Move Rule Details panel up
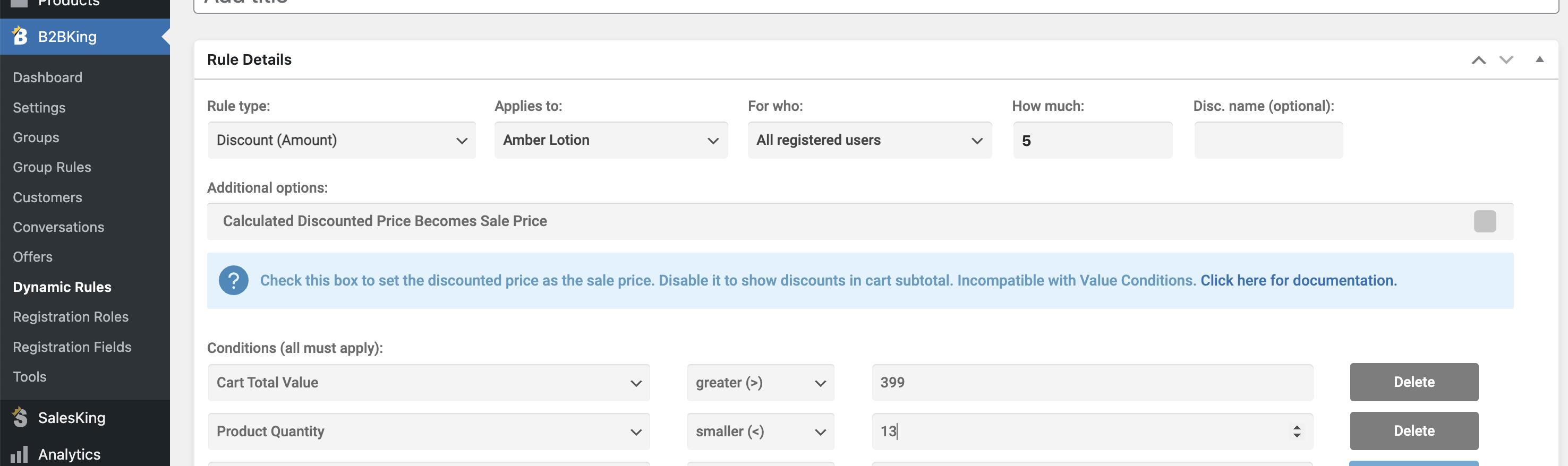The height and width of the screenshot is (466, 1568). (1479, 59)
